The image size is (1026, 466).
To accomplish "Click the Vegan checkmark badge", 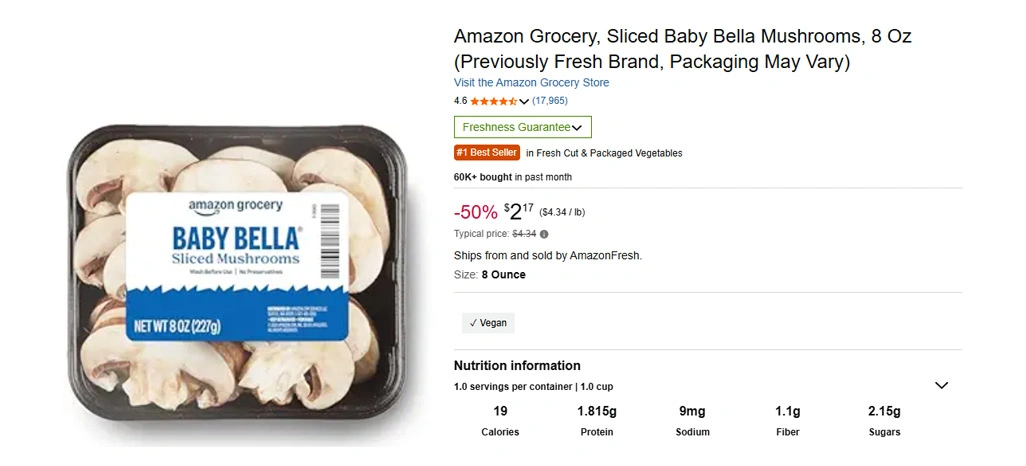I will pyautogui.click(x=488, y=323).
